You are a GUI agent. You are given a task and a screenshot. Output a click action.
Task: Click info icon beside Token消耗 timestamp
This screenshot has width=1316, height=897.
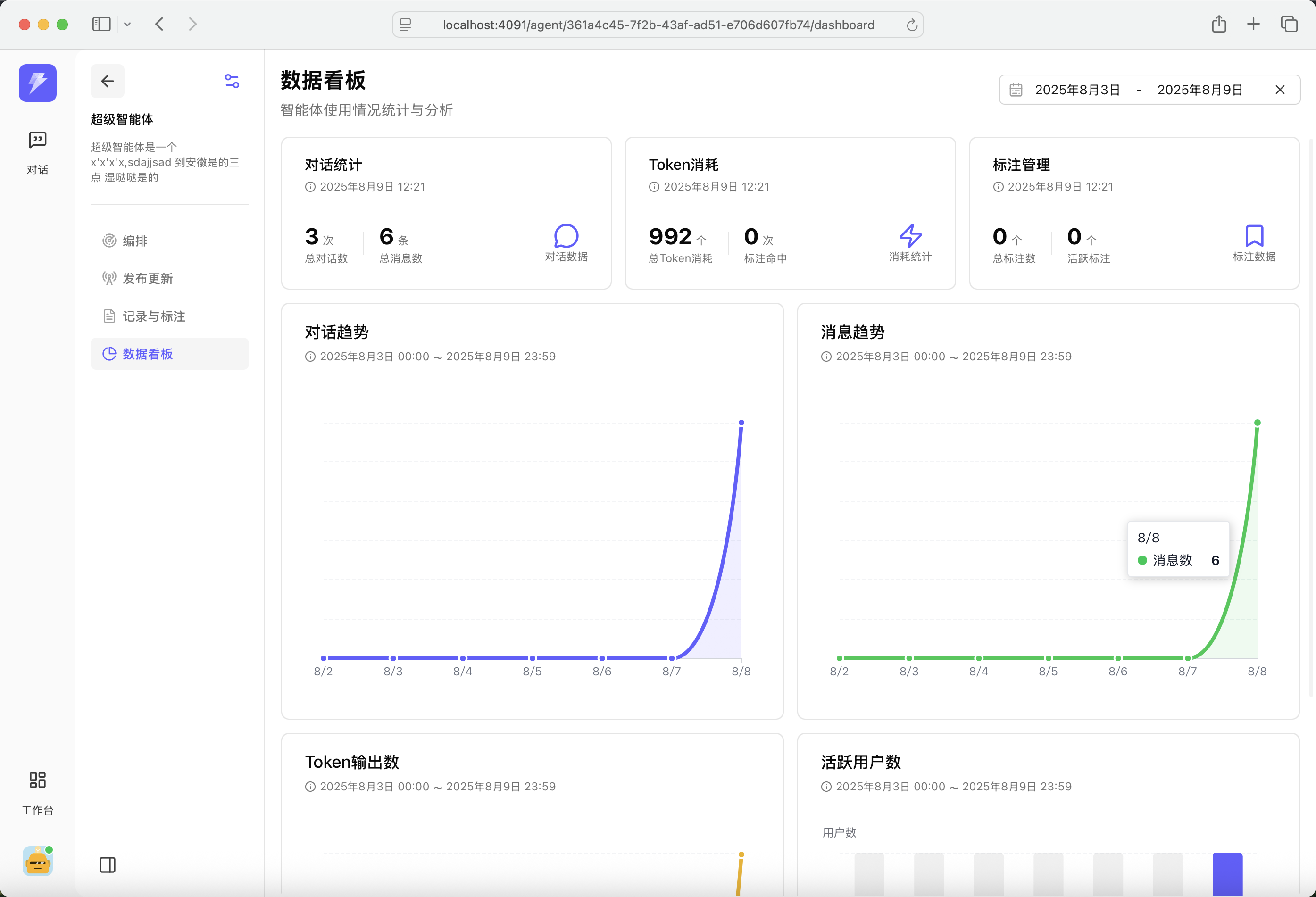coord(654,187)
